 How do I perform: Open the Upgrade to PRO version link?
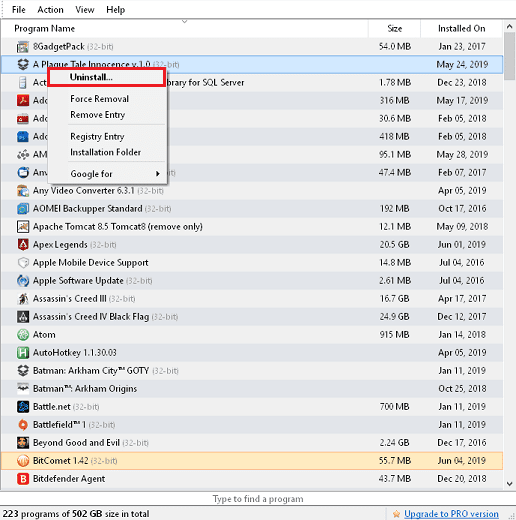[451, 514]
